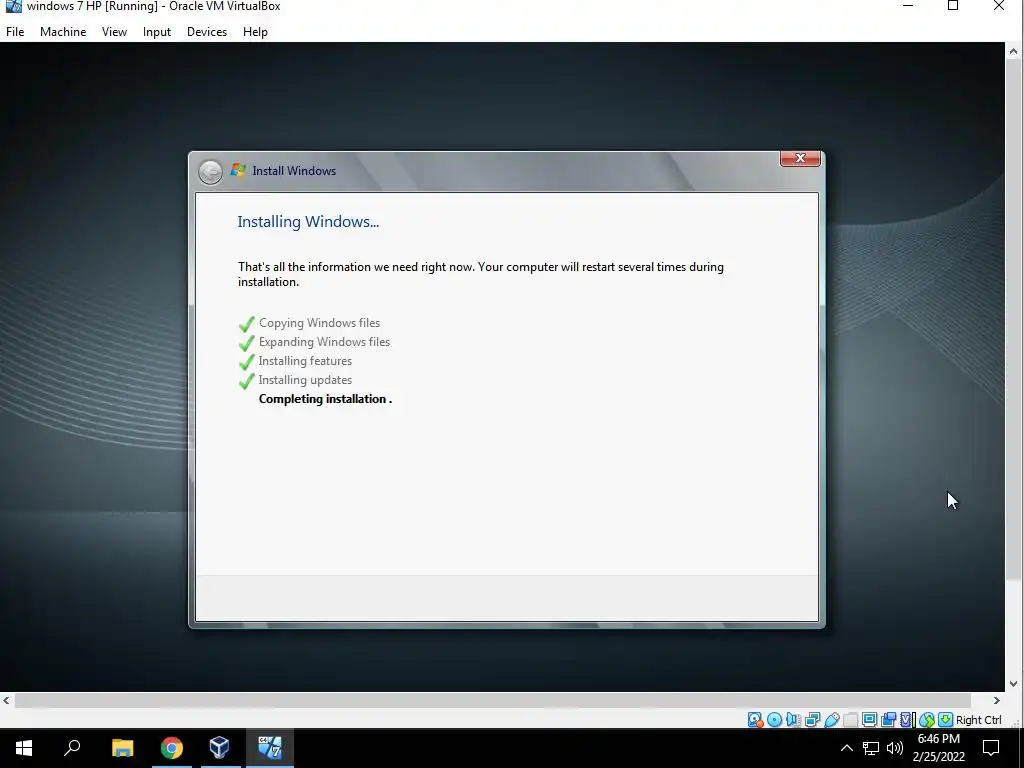Open the Windows Start menu
The height and width of the screenshot is (768, 1024).
coord(24,748)
